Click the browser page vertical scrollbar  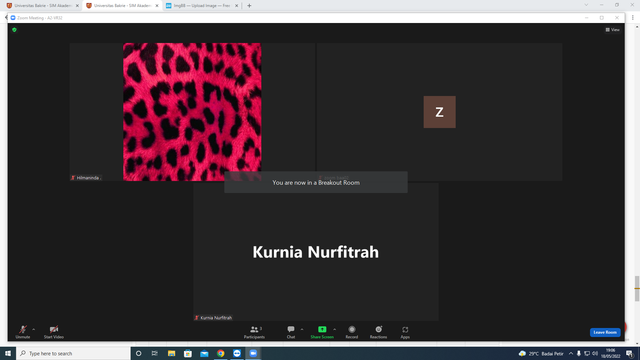point(637,289)
